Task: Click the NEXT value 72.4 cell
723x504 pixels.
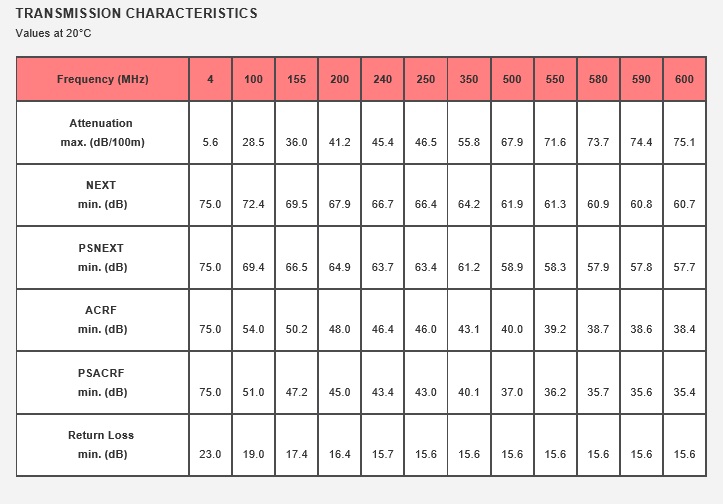Action: pyautogui.click(x=253, y=195)
